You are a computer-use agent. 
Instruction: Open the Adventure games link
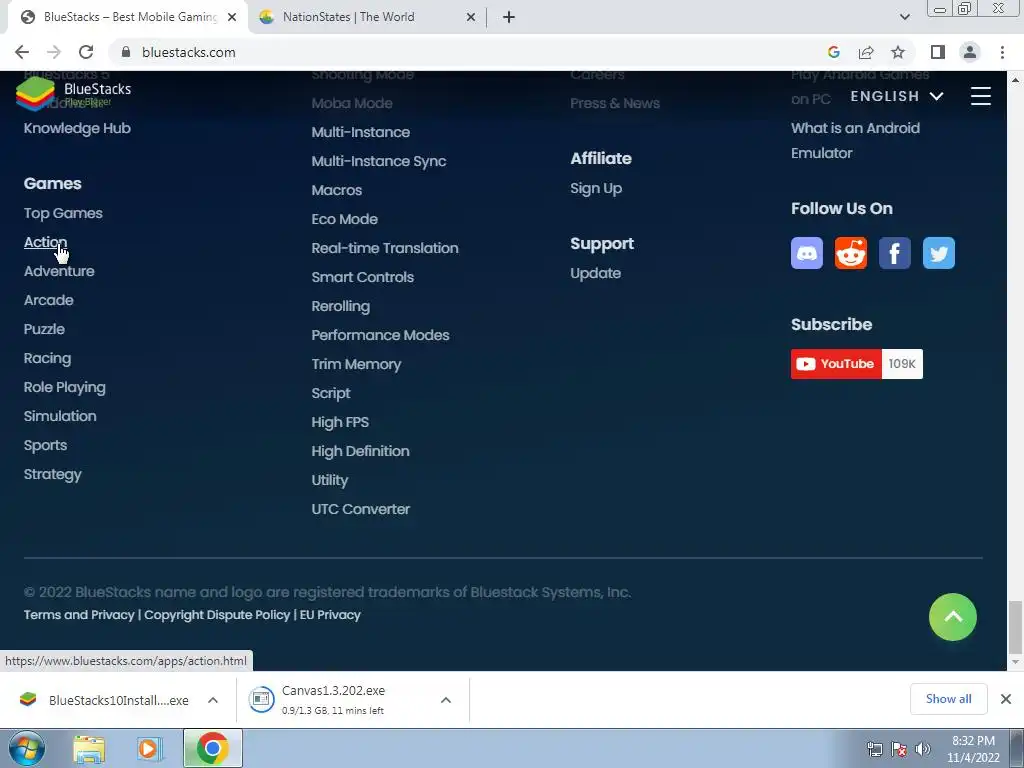click(x=59, y=271)
